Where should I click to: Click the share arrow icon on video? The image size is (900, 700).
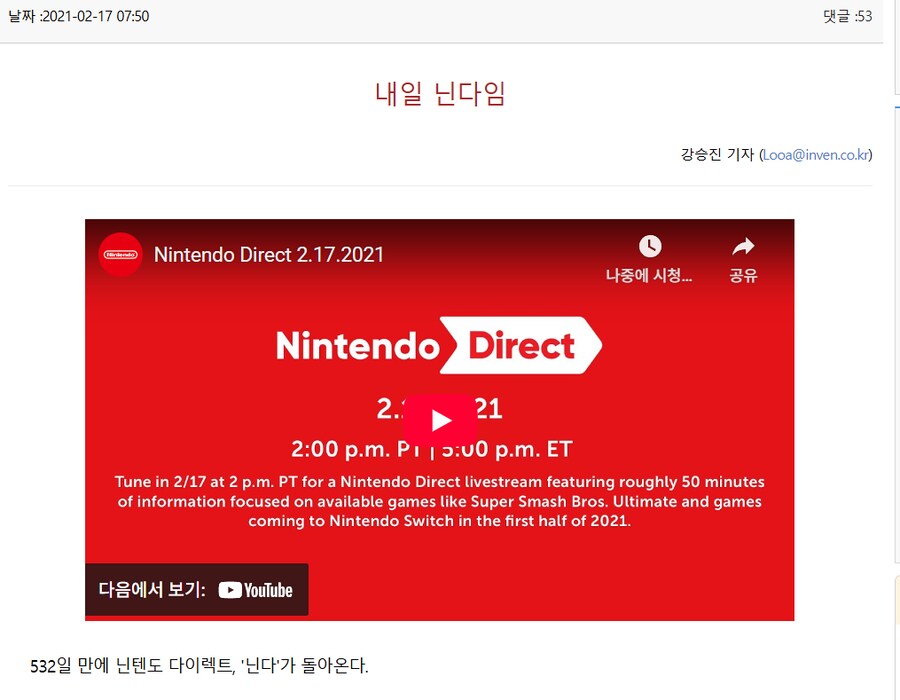click(743, 247)
